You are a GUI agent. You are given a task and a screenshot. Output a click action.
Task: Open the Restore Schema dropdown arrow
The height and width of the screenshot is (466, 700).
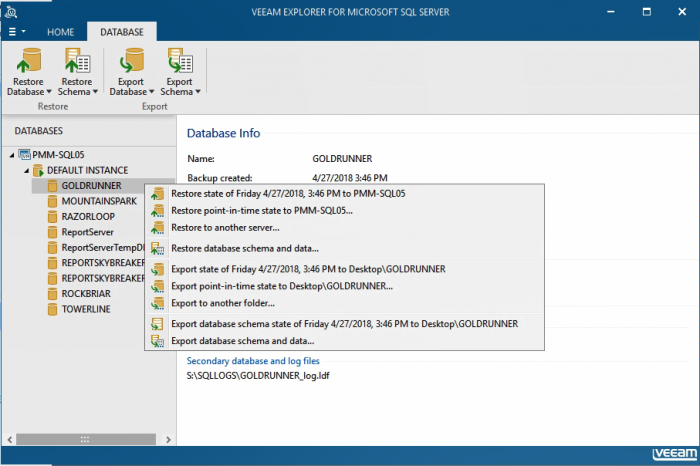pos(95,92)
